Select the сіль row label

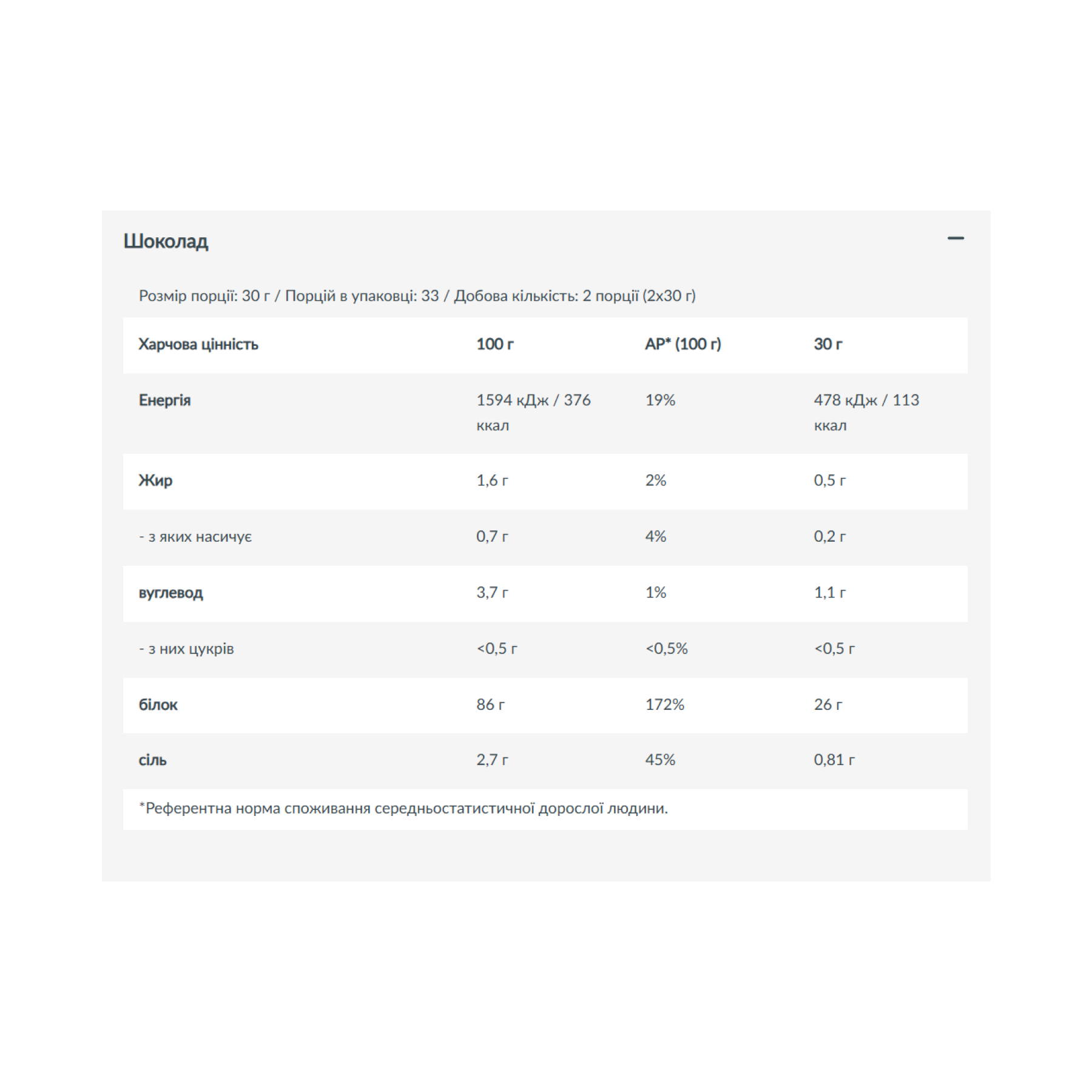click(x=152, y=760)
